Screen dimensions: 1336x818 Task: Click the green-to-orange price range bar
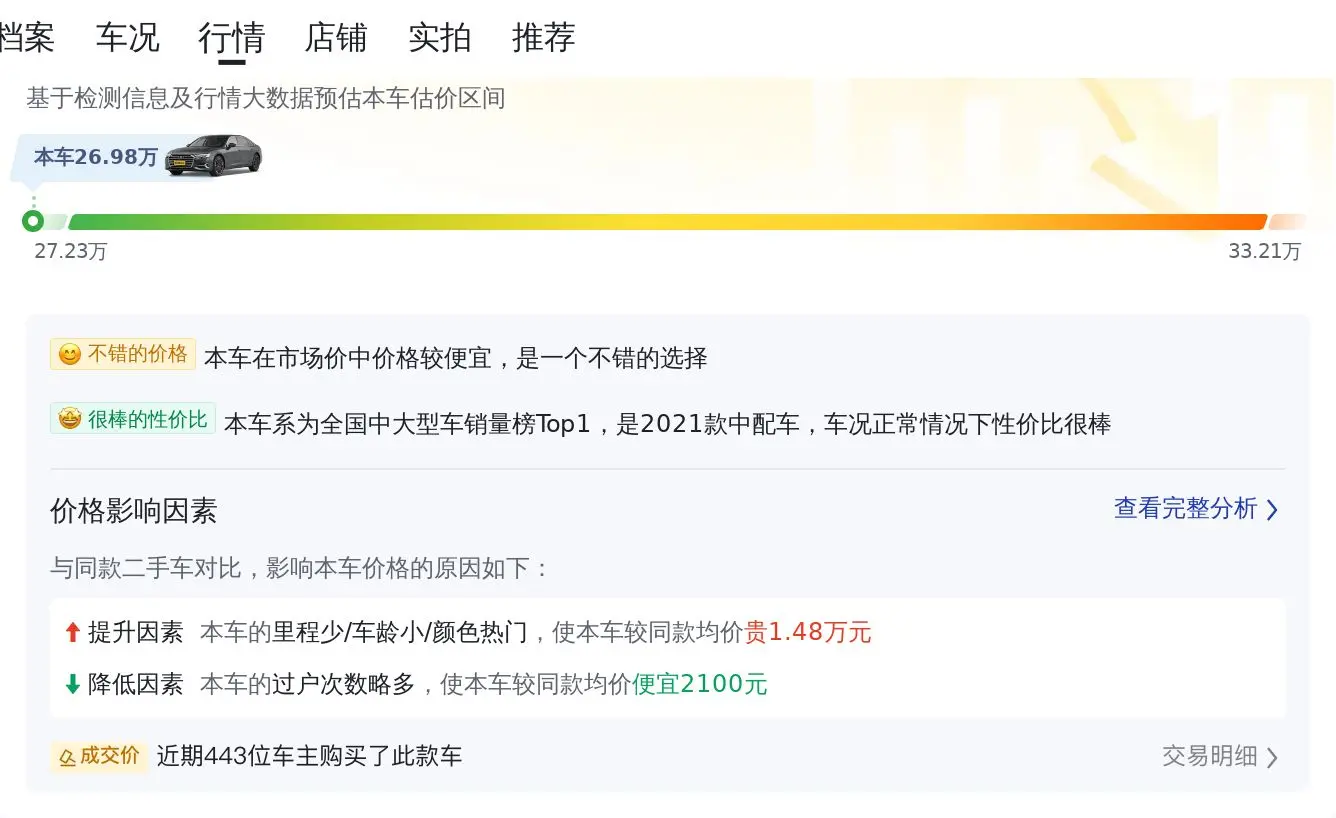point(667,222)
